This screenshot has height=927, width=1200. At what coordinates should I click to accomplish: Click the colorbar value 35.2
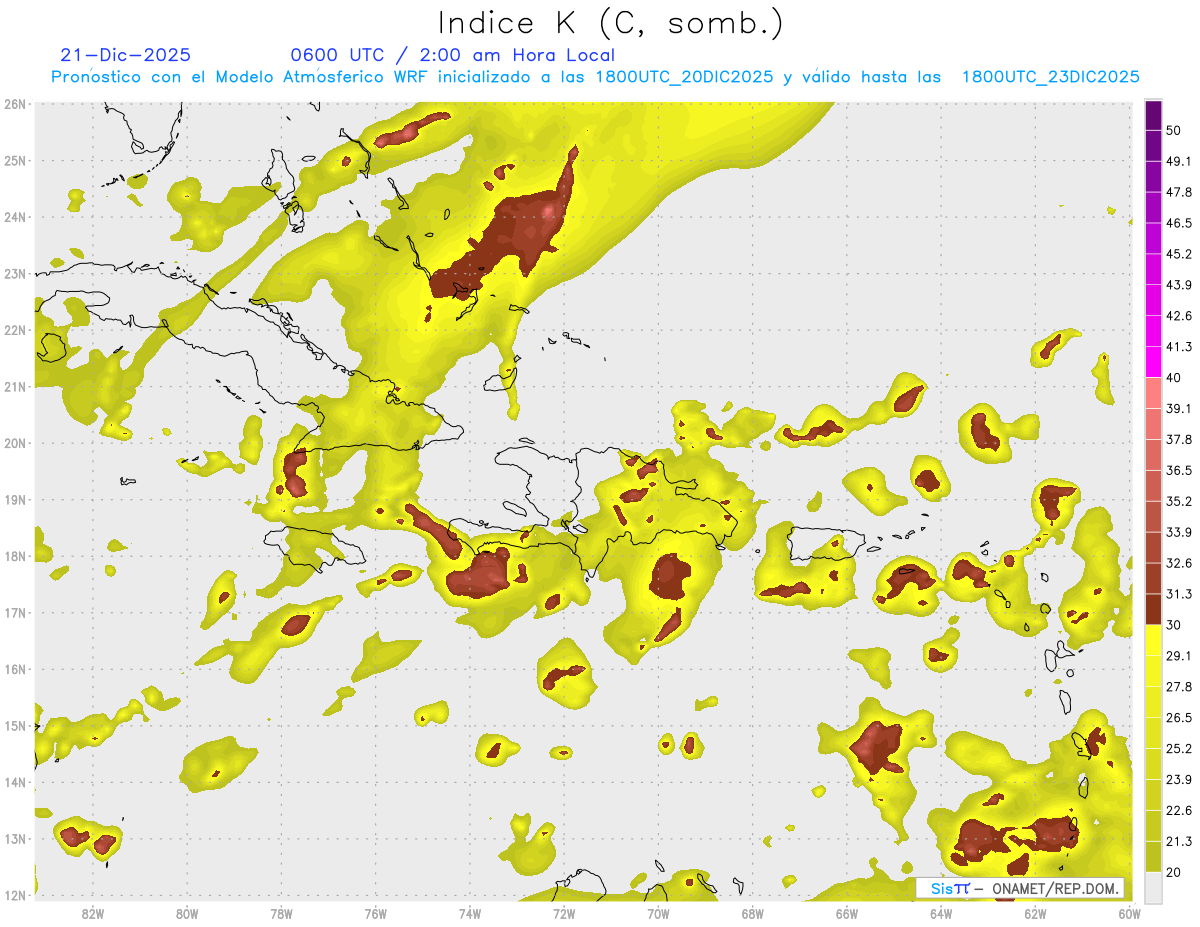(x=1179, y=501)
